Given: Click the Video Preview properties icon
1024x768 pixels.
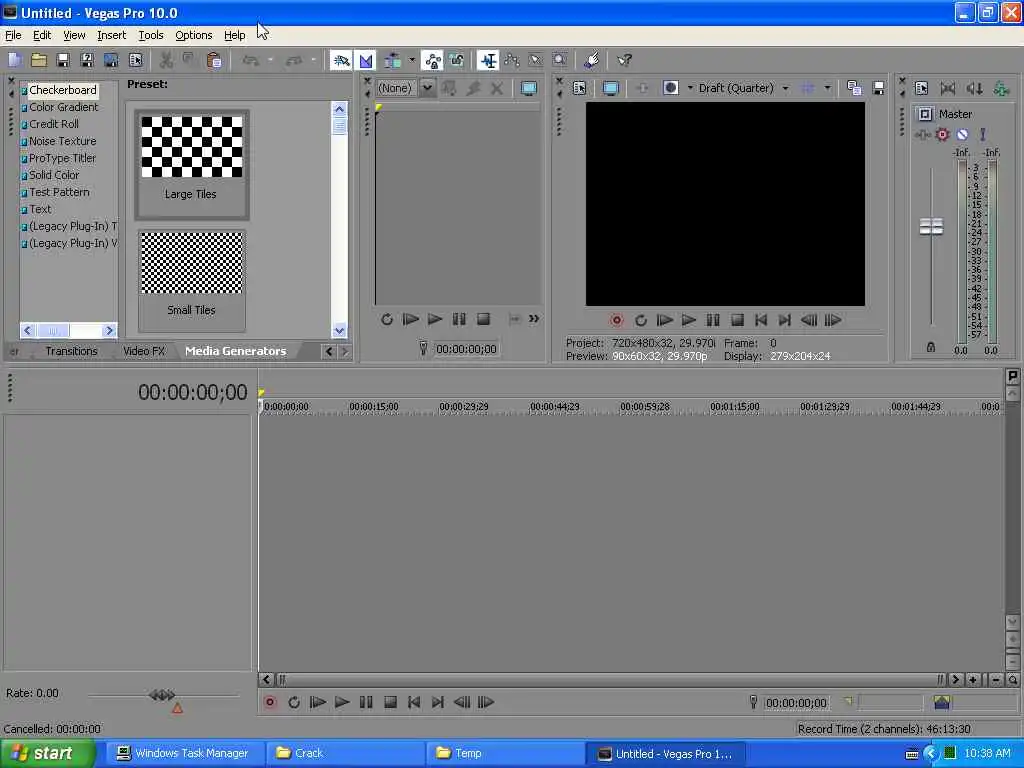Looking at the screenshot, I should coord(579,88).
